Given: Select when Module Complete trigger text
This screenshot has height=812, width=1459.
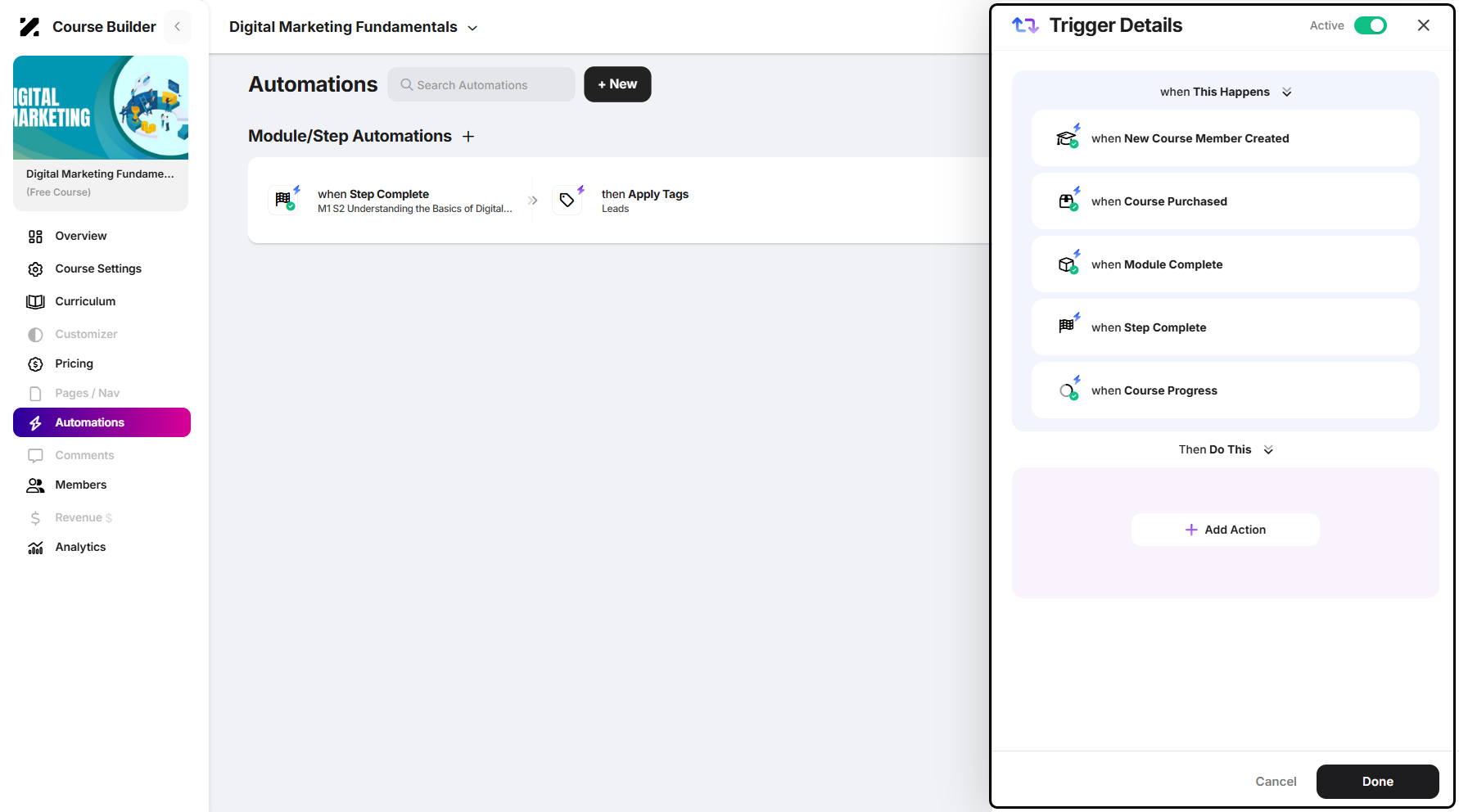Looking at the screenshot, I should coord(1157,264).
